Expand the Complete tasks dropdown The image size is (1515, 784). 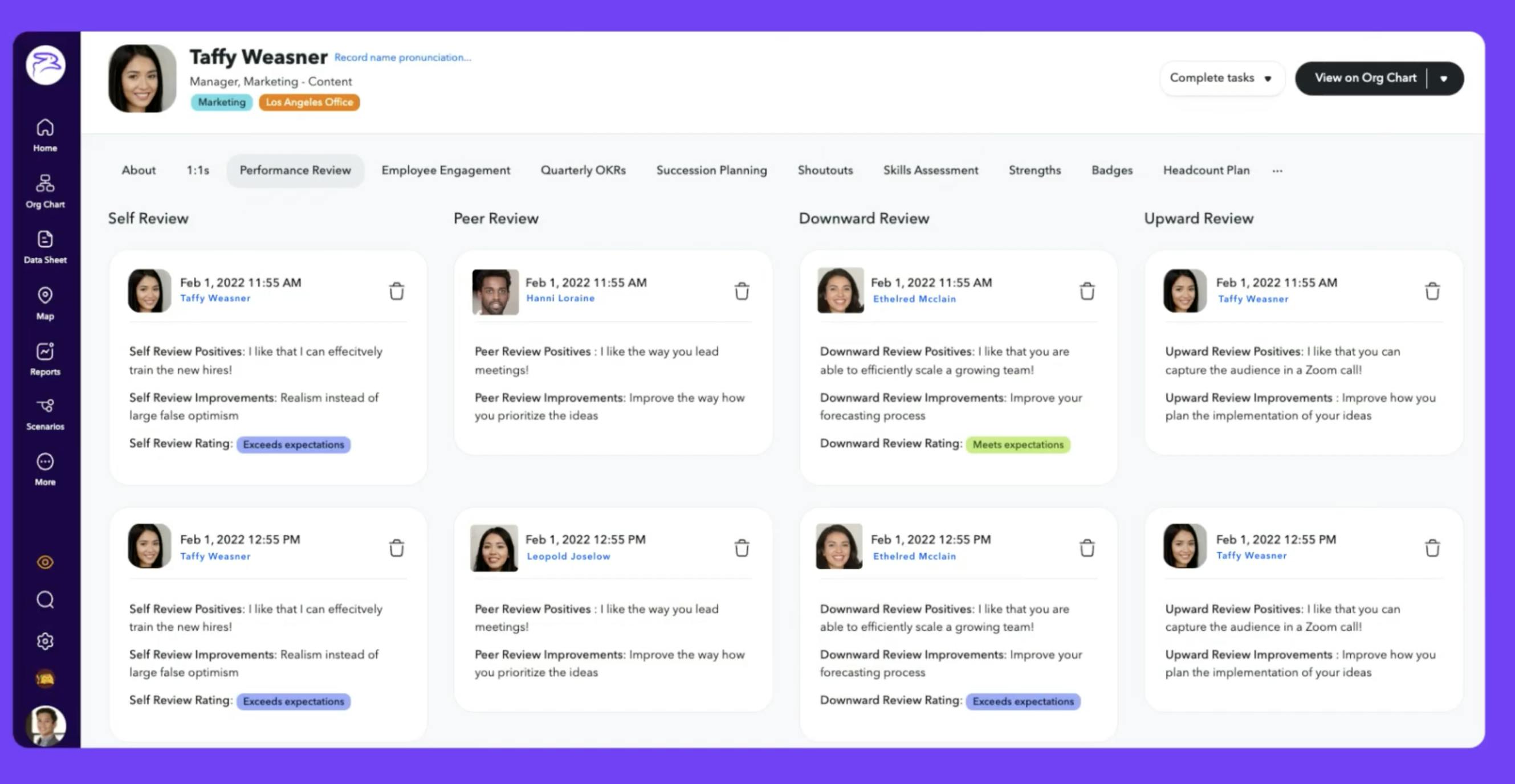pyautogui.click(x=1221, y=78)
